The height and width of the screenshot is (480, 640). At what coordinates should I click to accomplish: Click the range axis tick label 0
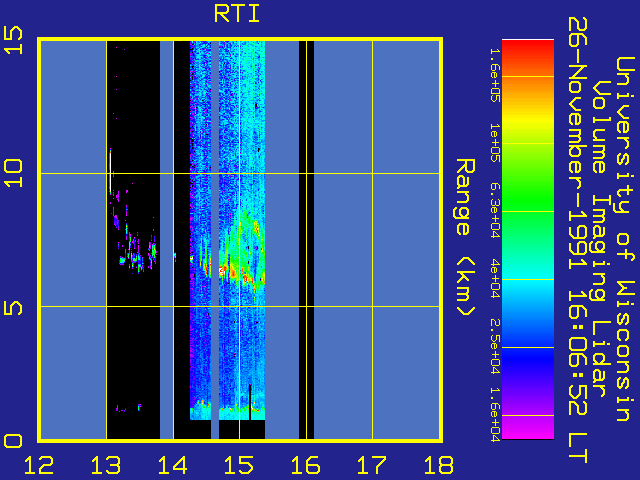click(13, 441)
